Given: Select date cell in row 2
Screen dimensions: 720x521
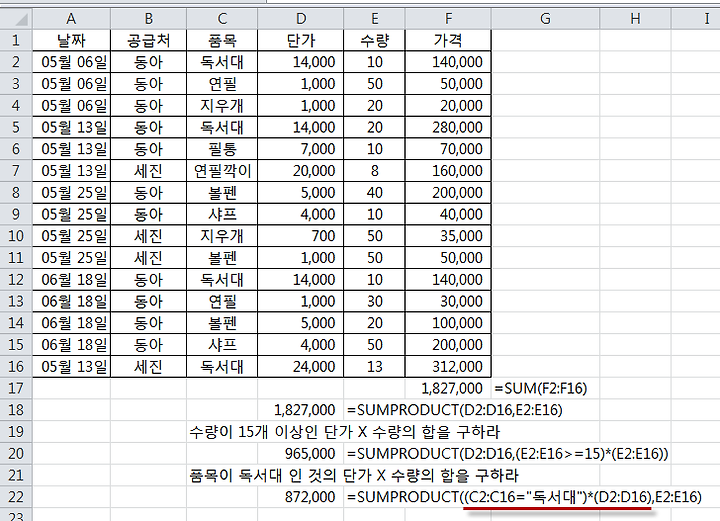Looking at the screenshot, I should point(71,62).
